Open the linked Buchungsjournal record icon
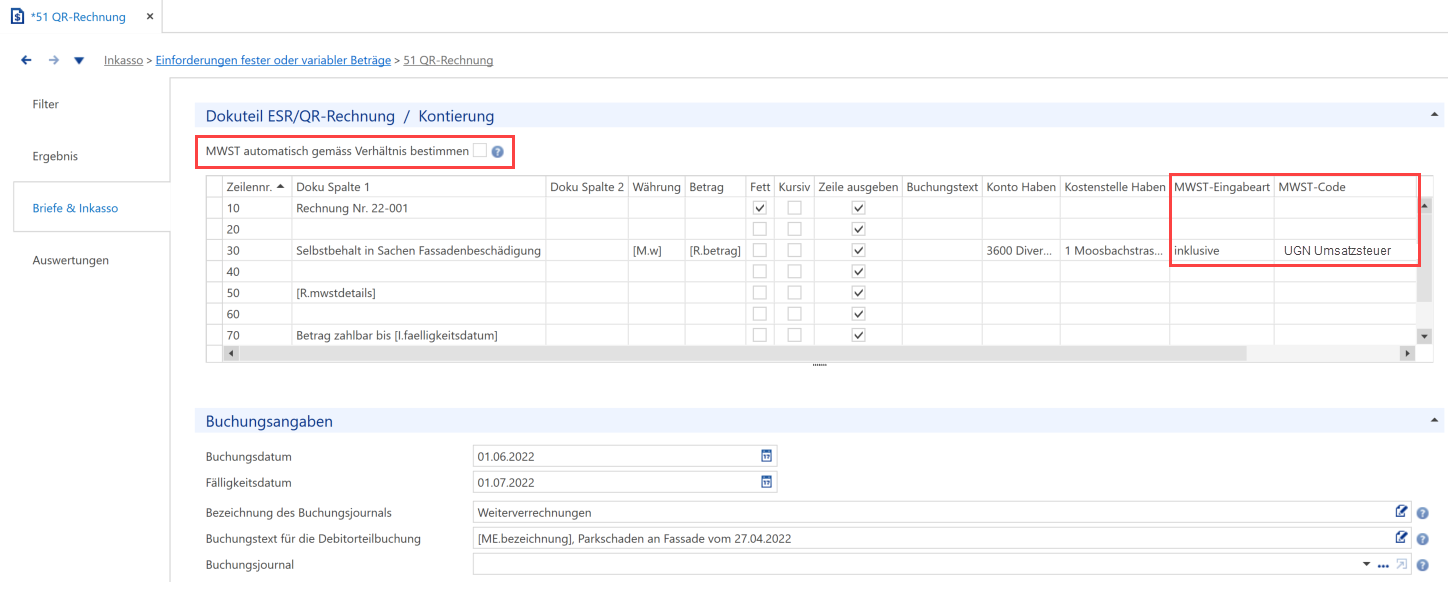1451x592 pixels. [1402, 564]
